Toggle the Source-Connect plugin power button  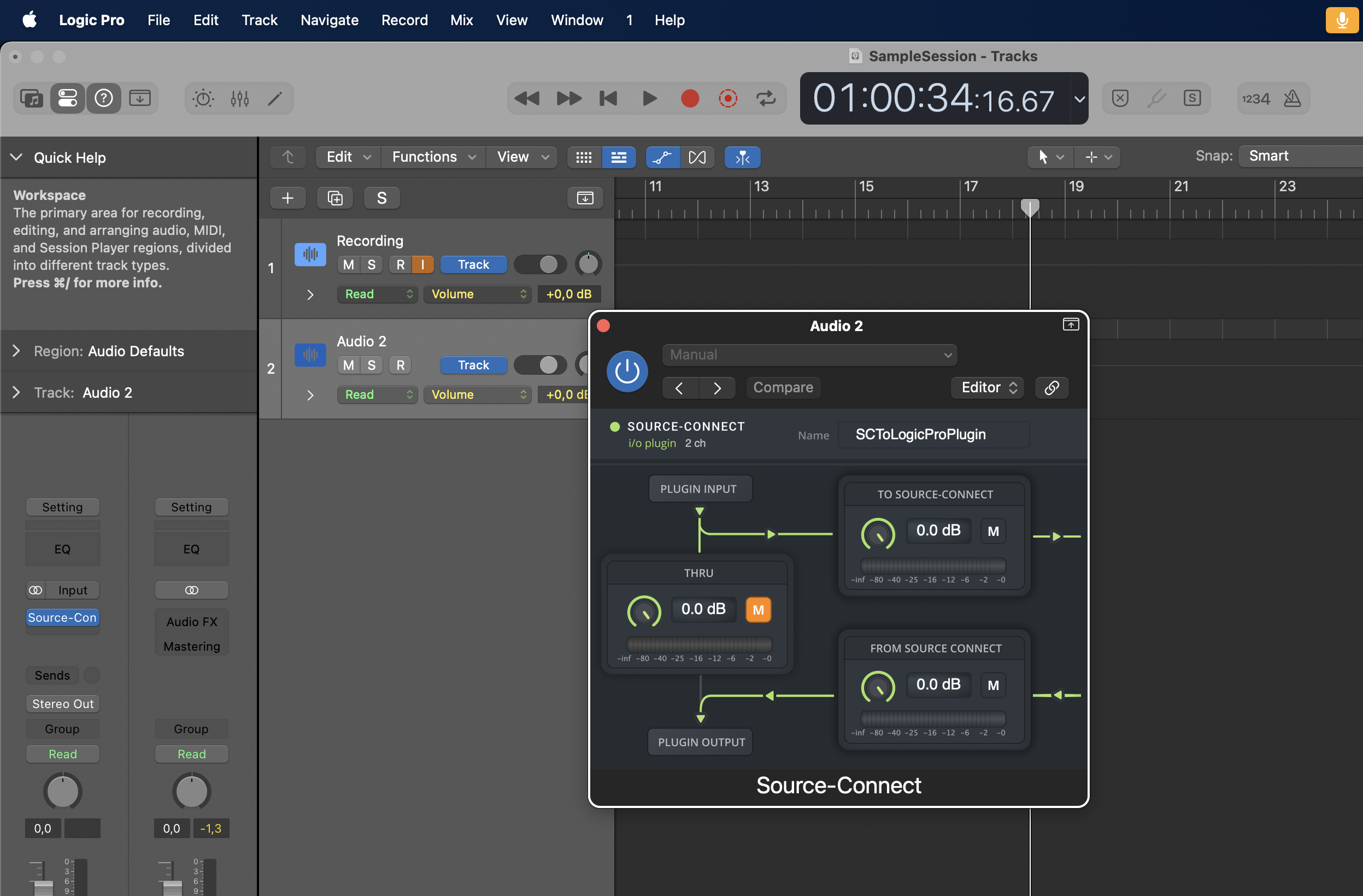coord(627,372)
